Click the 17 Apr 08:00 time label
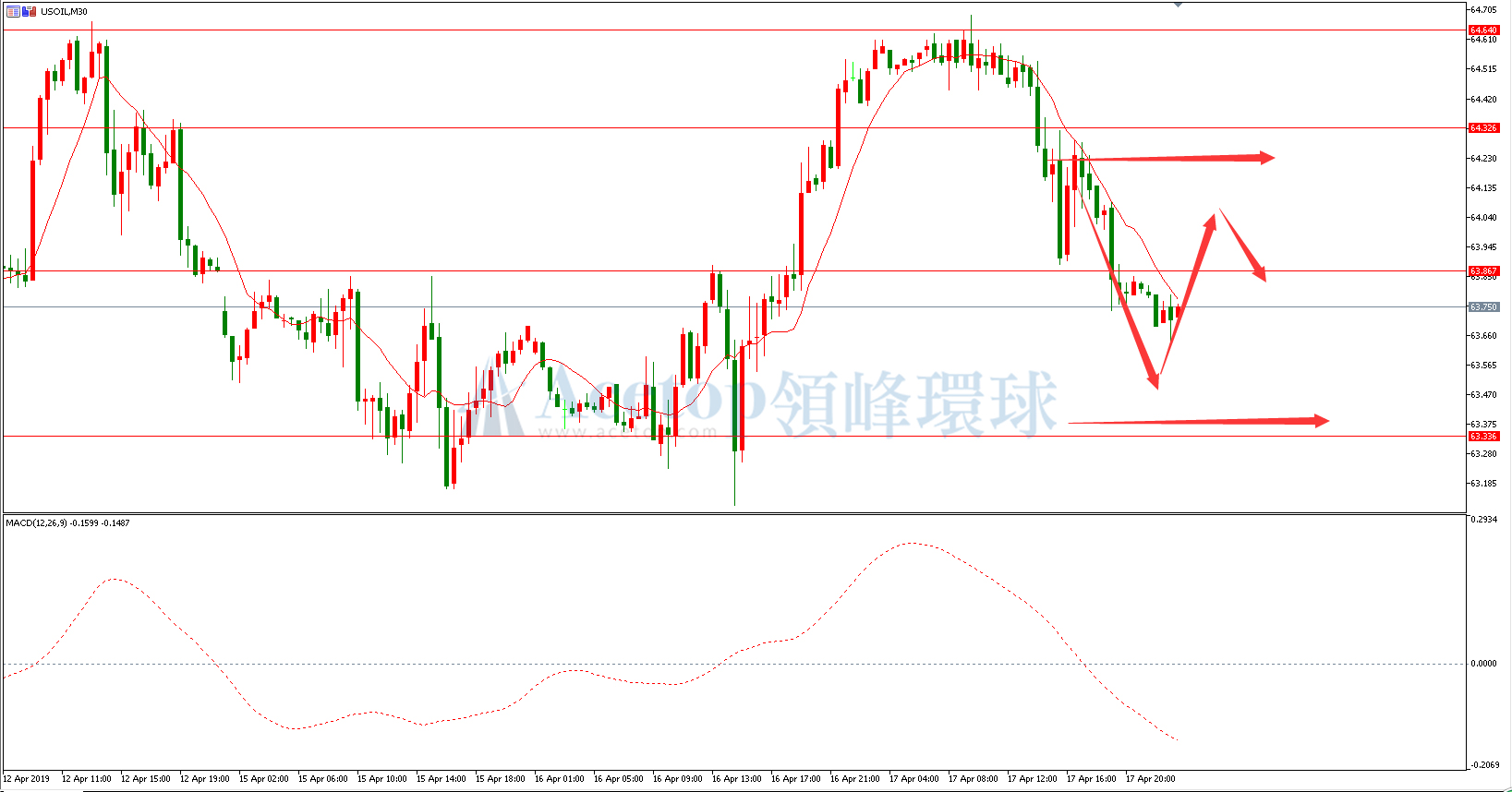The height and width of the screenshot is (792, 1512). pos(974,778)
